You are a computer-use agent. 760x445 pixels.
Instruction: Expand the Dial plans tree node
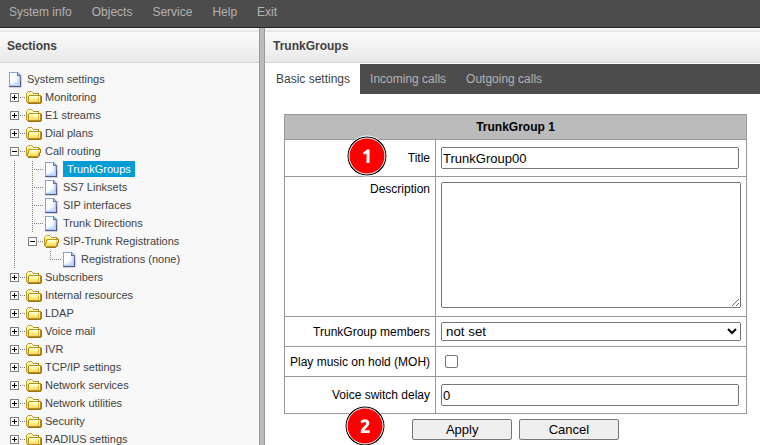point(15,133)
